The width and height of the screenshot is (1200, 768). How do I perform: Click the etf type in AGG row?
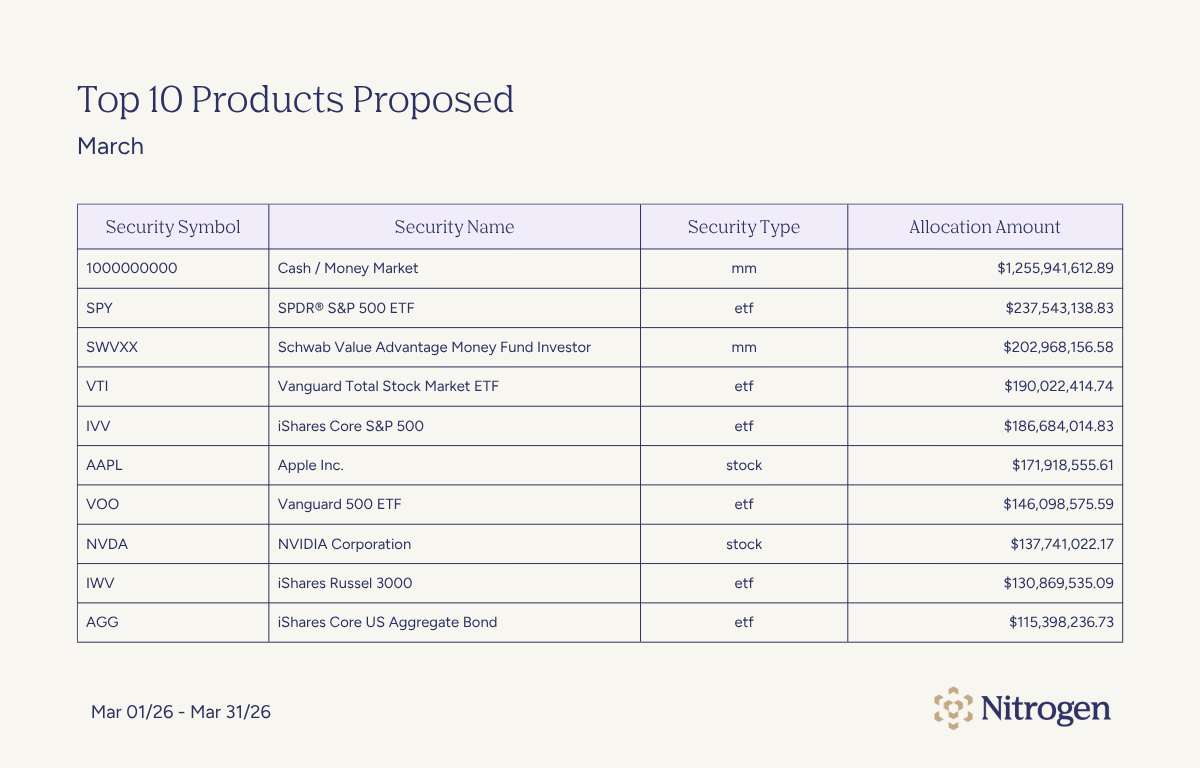click(x=744, y=622)
